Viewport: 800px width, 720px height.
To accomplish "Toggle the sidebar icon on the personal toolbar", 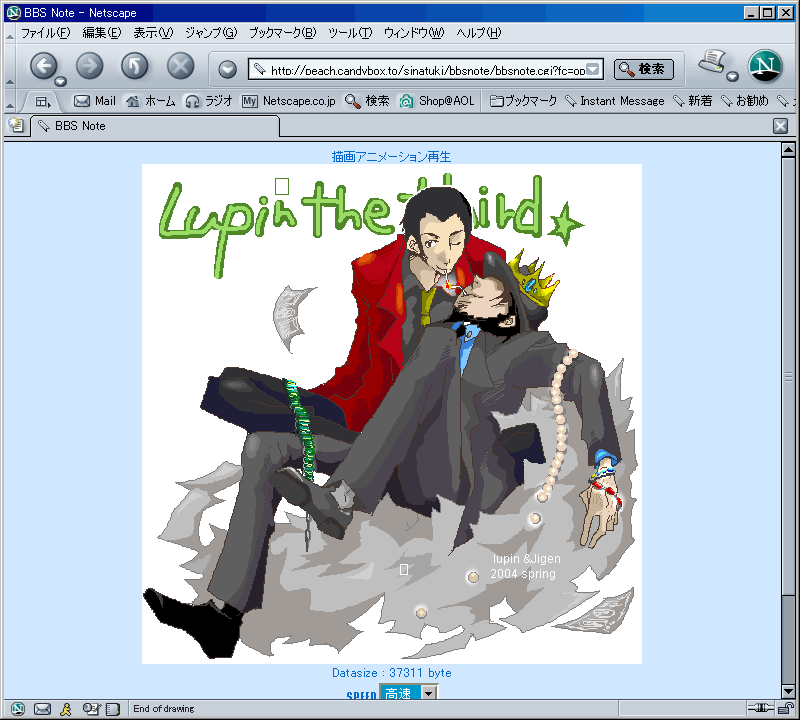I will click(43, 102).
